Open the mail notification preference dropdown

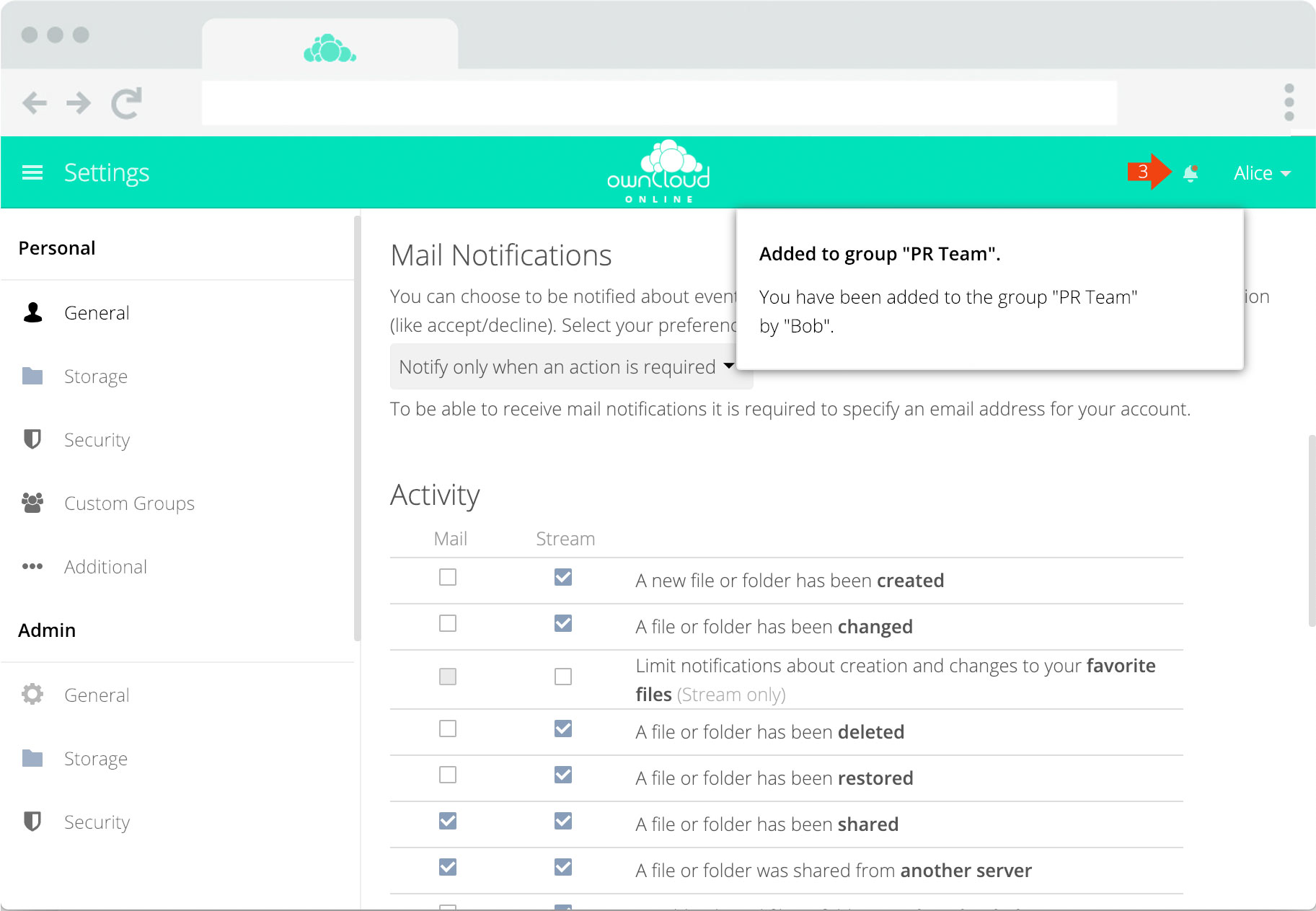[566, 367]
